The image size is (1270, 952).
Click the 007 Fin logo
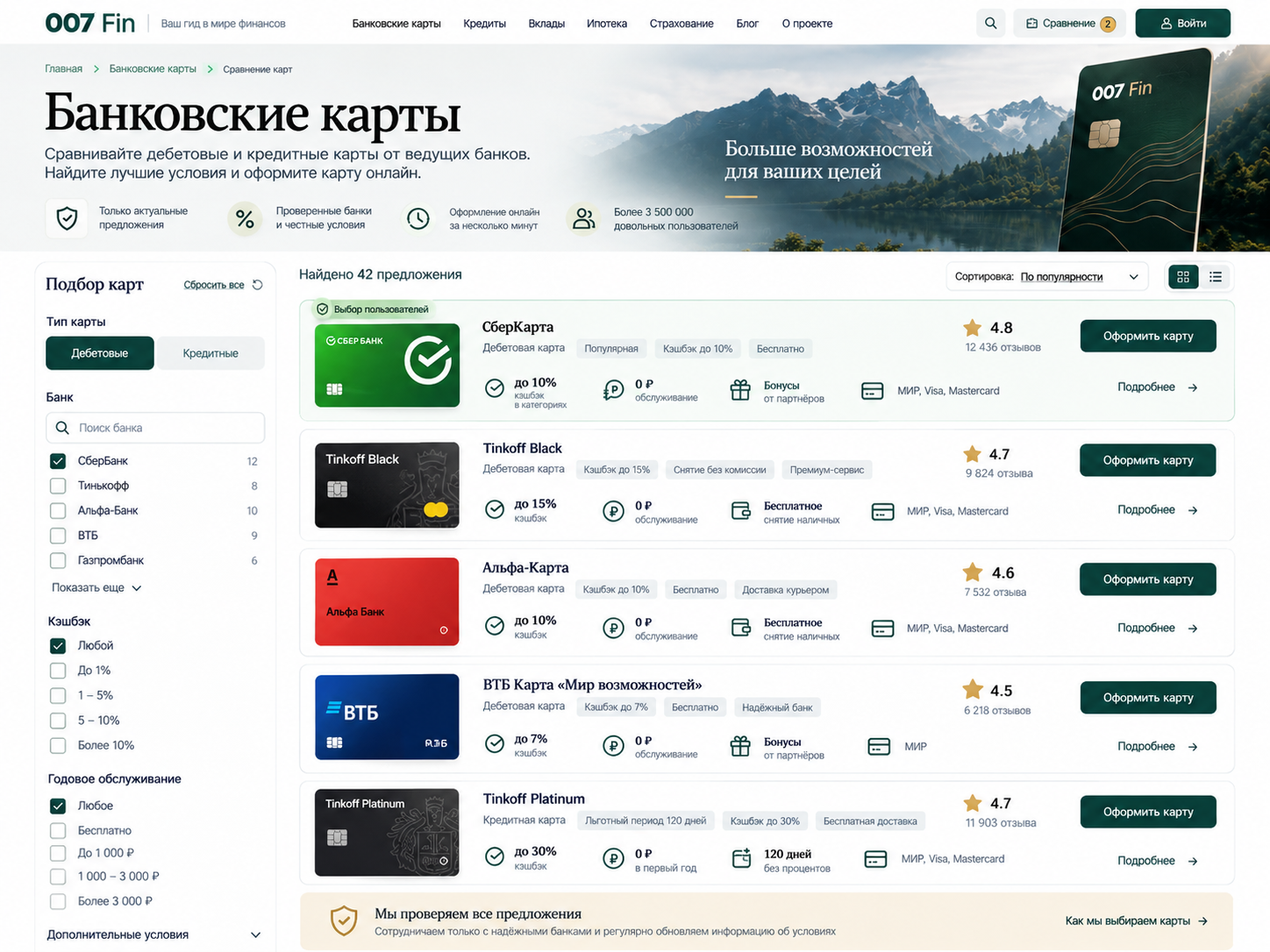[90, 23]
